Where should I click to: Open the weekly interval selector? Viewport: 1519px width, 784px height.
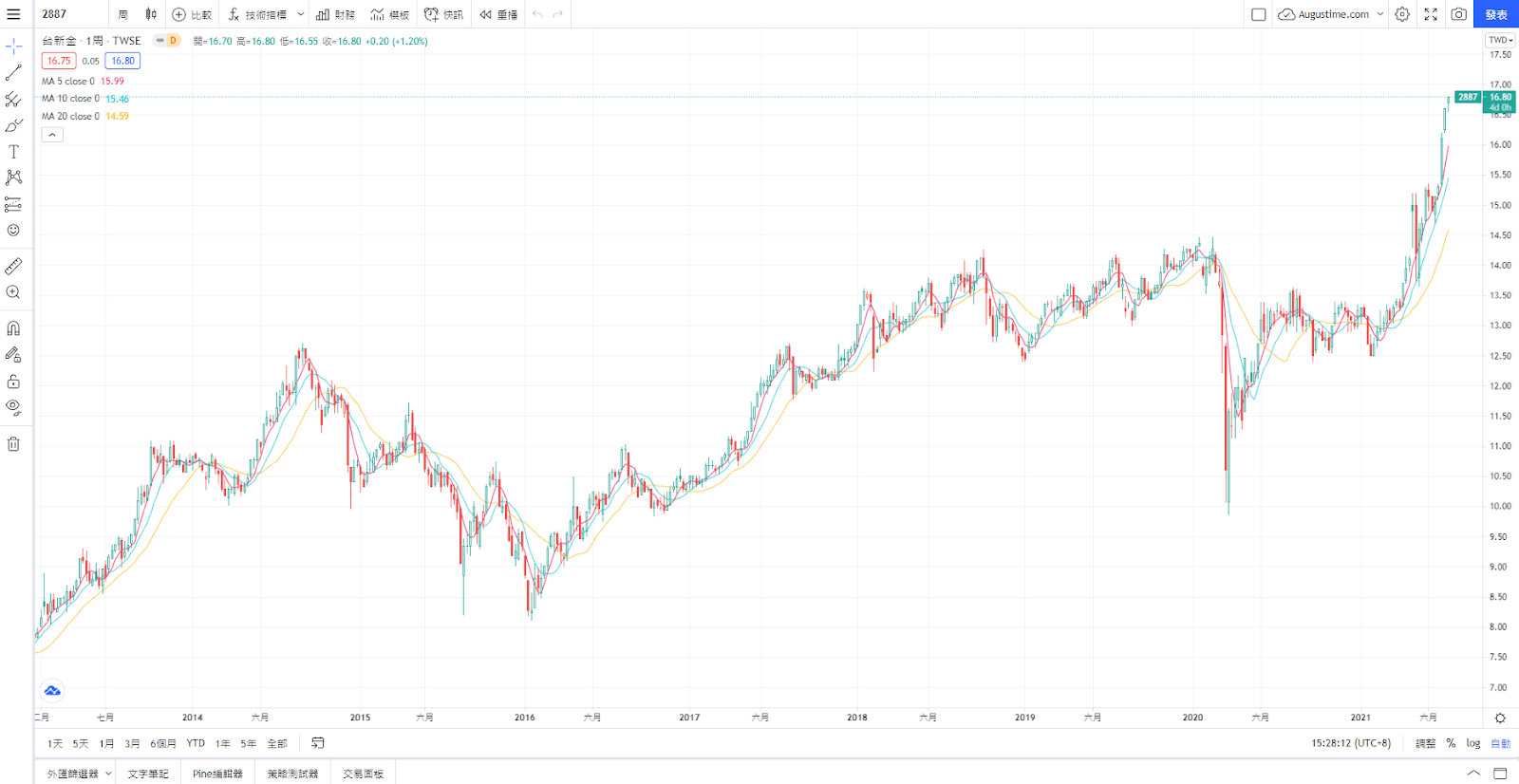point(123,14)
